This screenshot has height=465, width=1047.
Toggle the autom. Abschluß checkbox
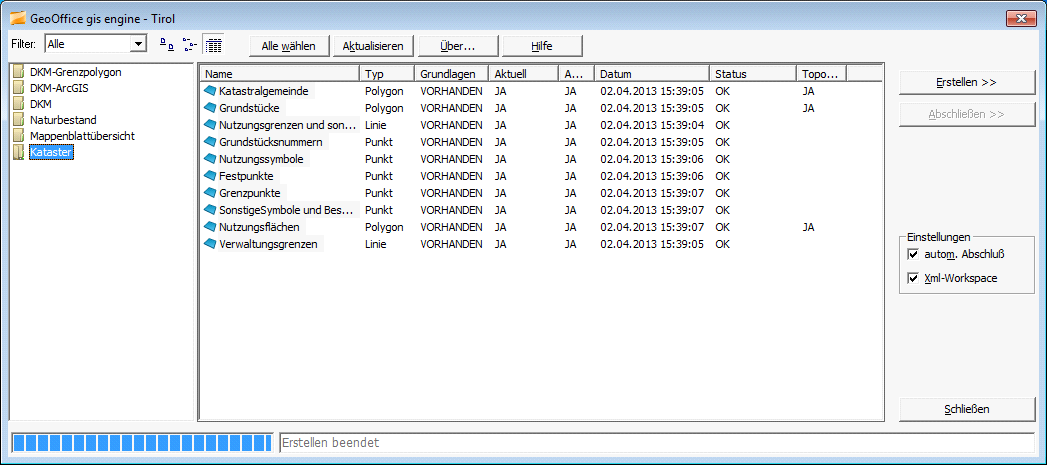[x=912, y=255]
